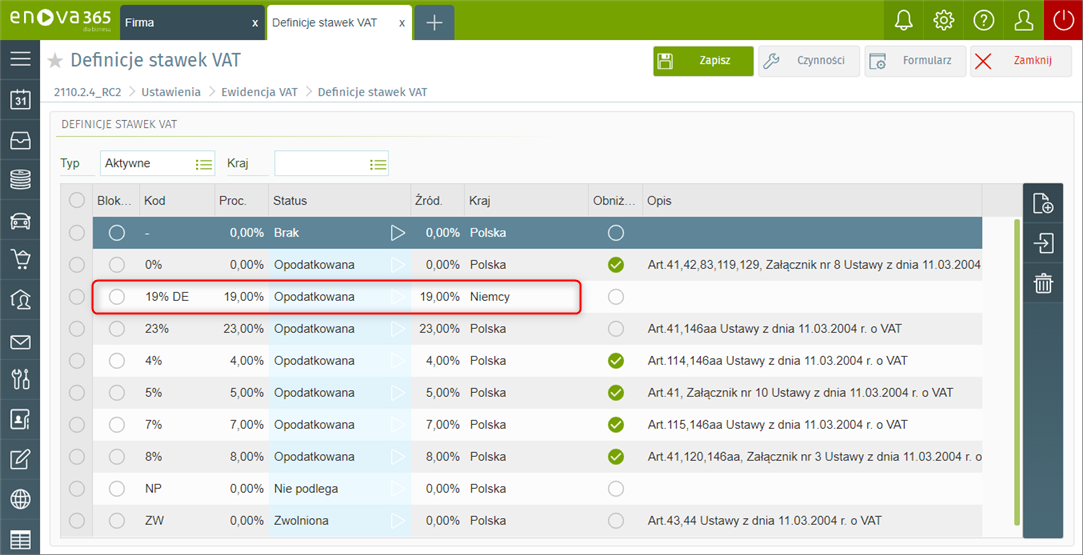Open the calendar icon in sidebar
The width and height of the screenshot is (1083, 555).
(20, 99)
